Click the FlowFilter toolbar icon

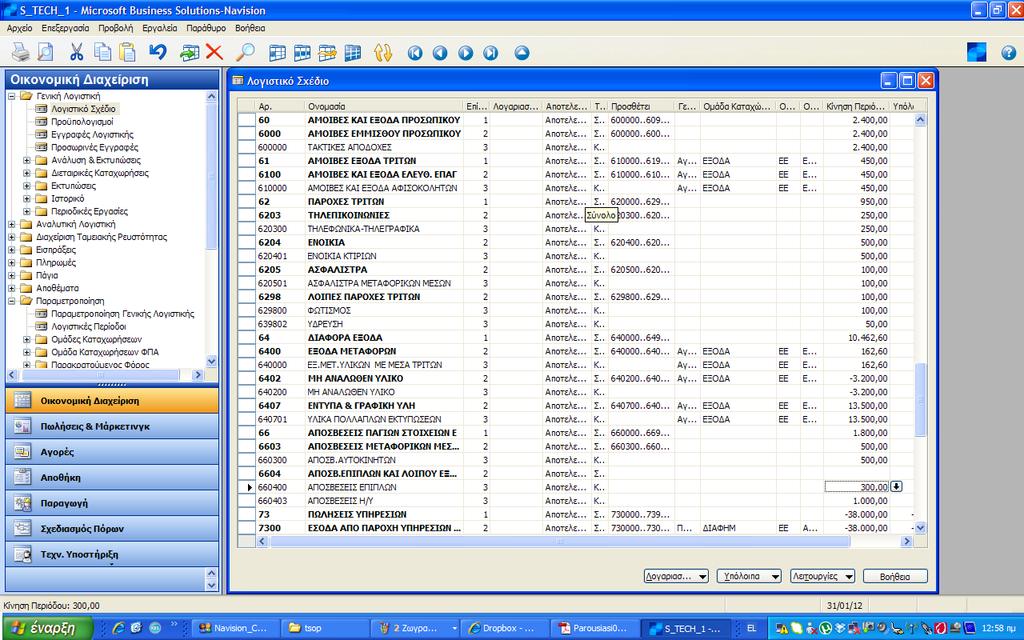(x=327, y=52)
